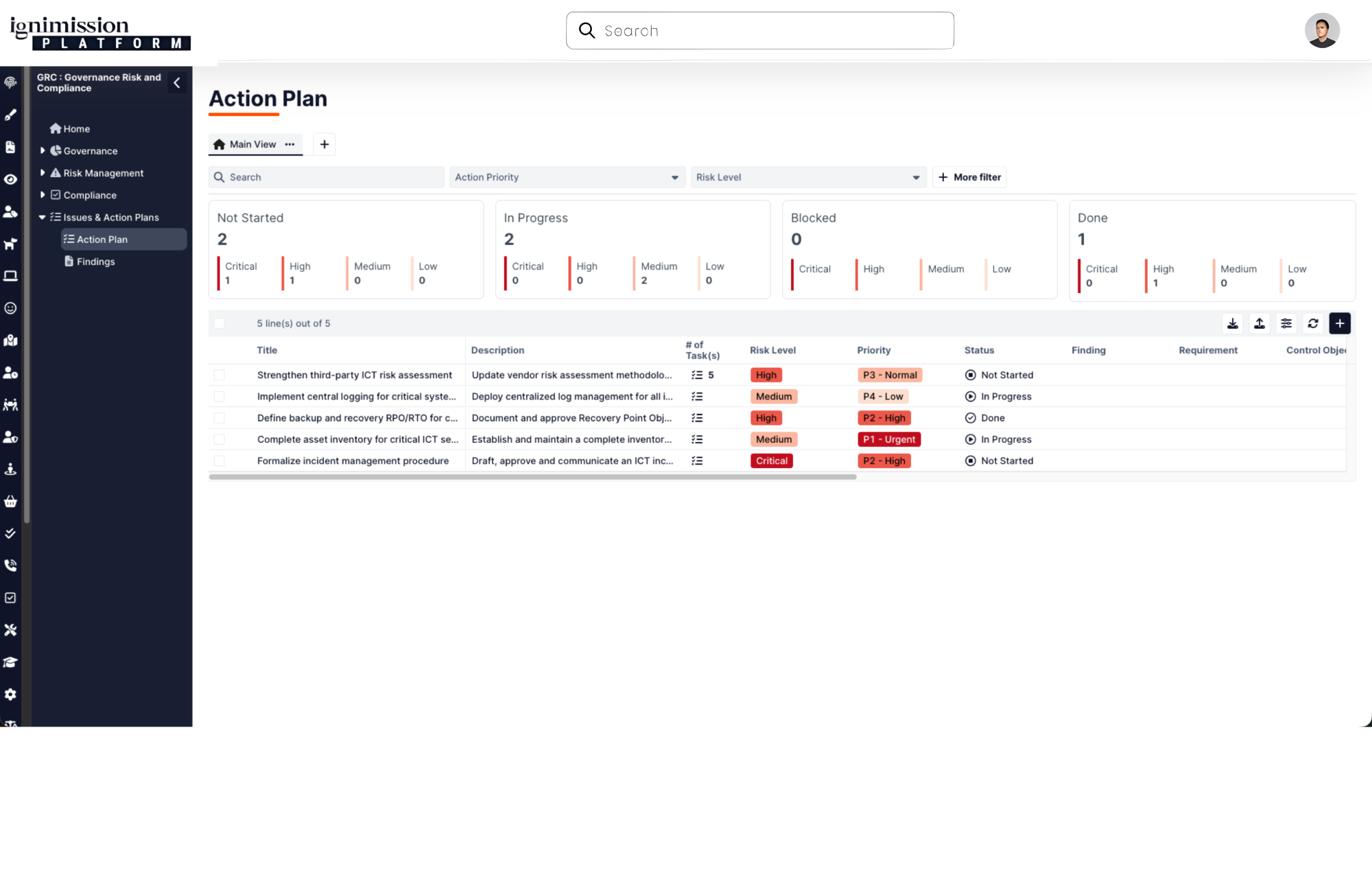1372x873 pixels.
Task: Expand the Risk Management tree node
Action: pyautogui.click(x=43, y=173)
